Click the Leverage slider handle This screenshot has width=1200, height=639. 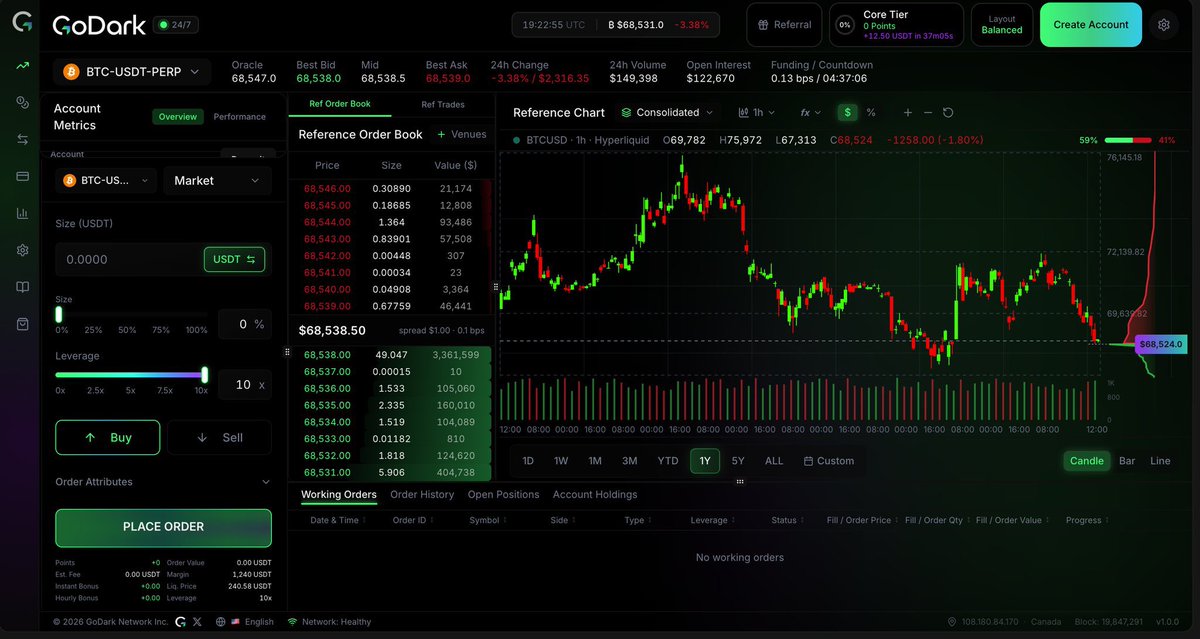[x=205, y=375]
